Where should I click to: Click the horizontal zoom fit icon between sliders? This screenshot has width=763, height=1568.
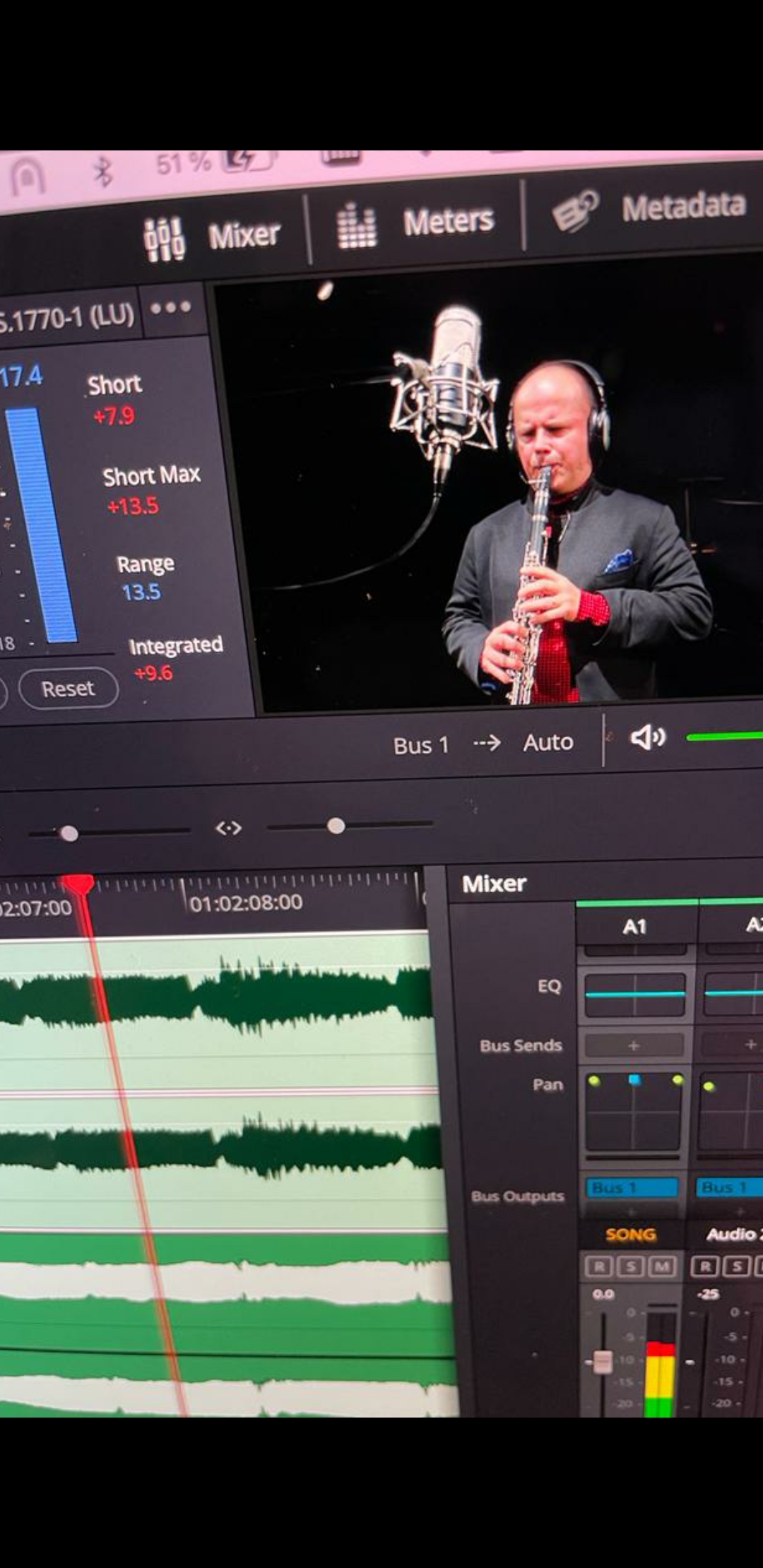pyautogui.click(x=228, y=828)
